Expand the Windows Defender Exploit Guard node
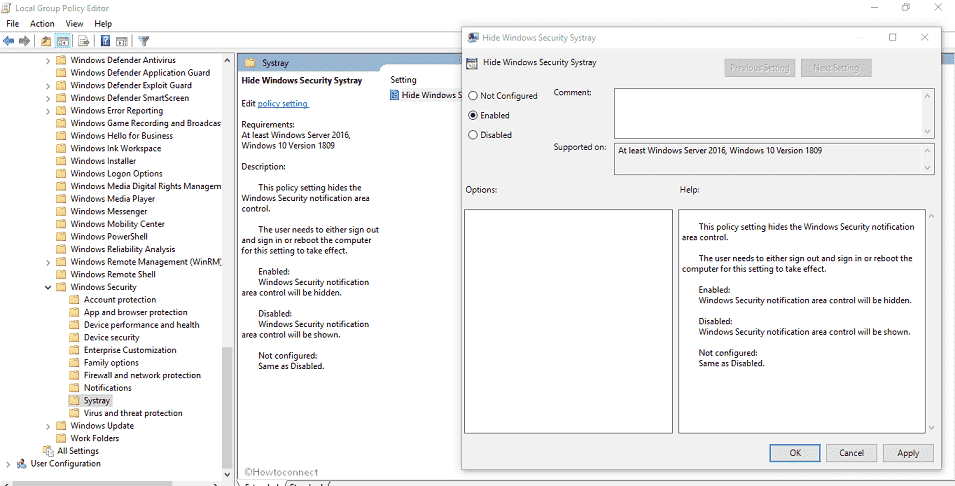The height and width of the screenshot is (486, 955). pos(48,85)
